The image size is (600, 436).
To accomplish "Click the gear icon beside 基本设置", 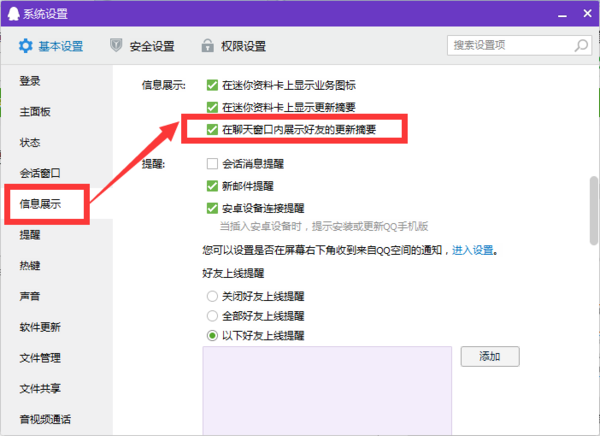I will 26,46.
